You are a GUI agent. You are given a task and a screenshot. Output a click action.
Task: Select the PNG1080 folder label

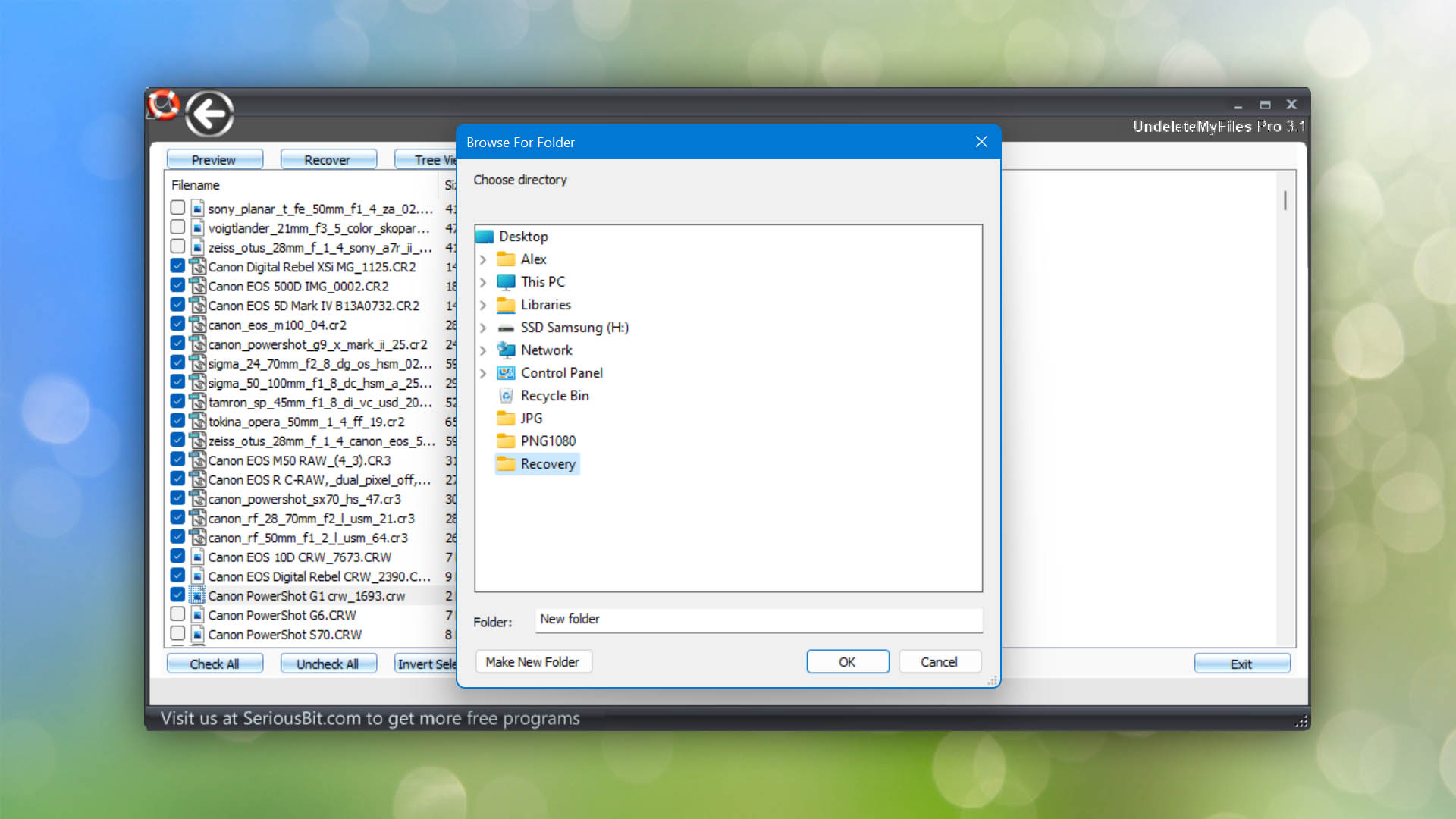[548, 441]
